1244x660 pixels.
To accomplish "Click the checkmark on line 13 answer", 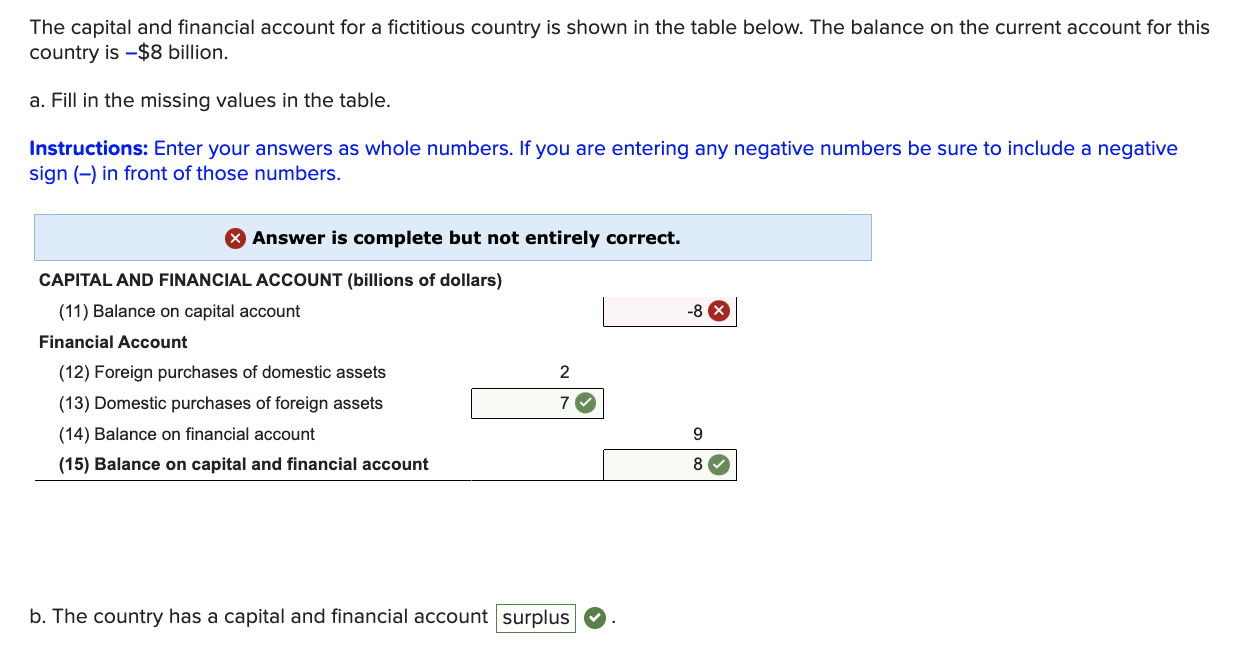I will click(x=585, y=402).
